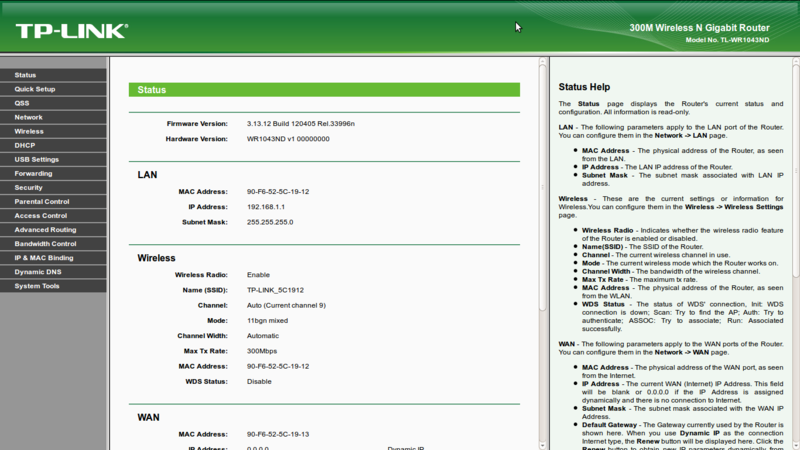Click firmware version 3.13.12 Build value

301,123
